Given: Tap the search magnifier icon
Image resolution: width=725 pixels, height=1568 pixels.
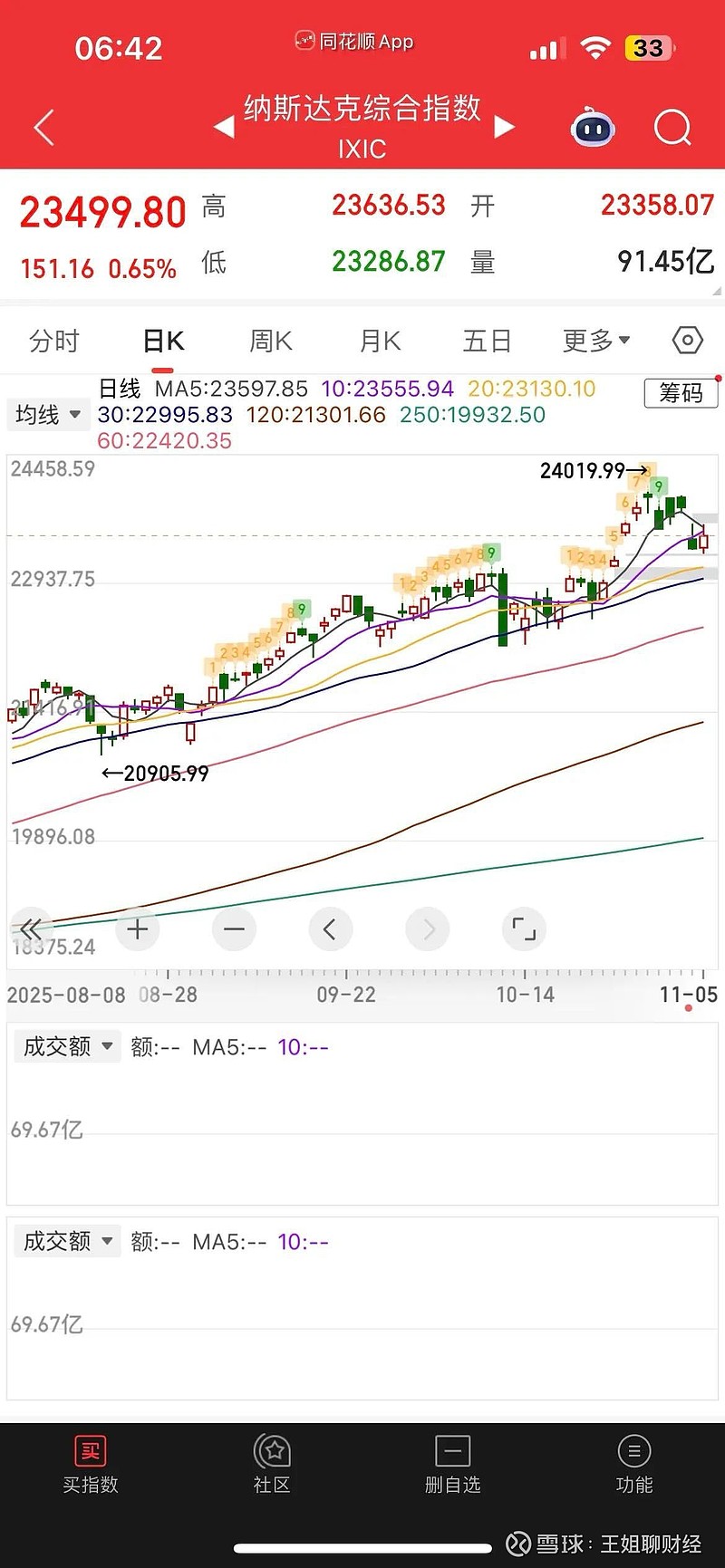Looking at the screenshot, I should [672, 128].
